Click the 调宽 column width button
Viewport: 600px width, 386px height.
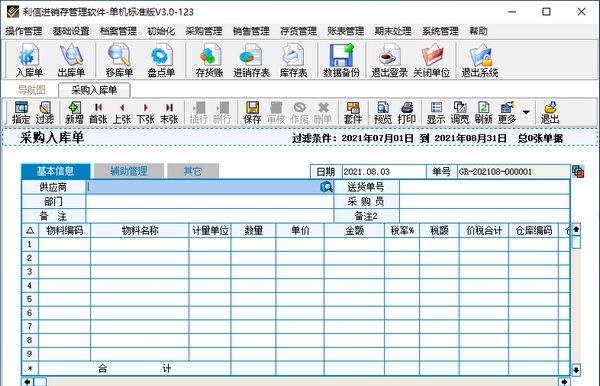tap(460, 113)
